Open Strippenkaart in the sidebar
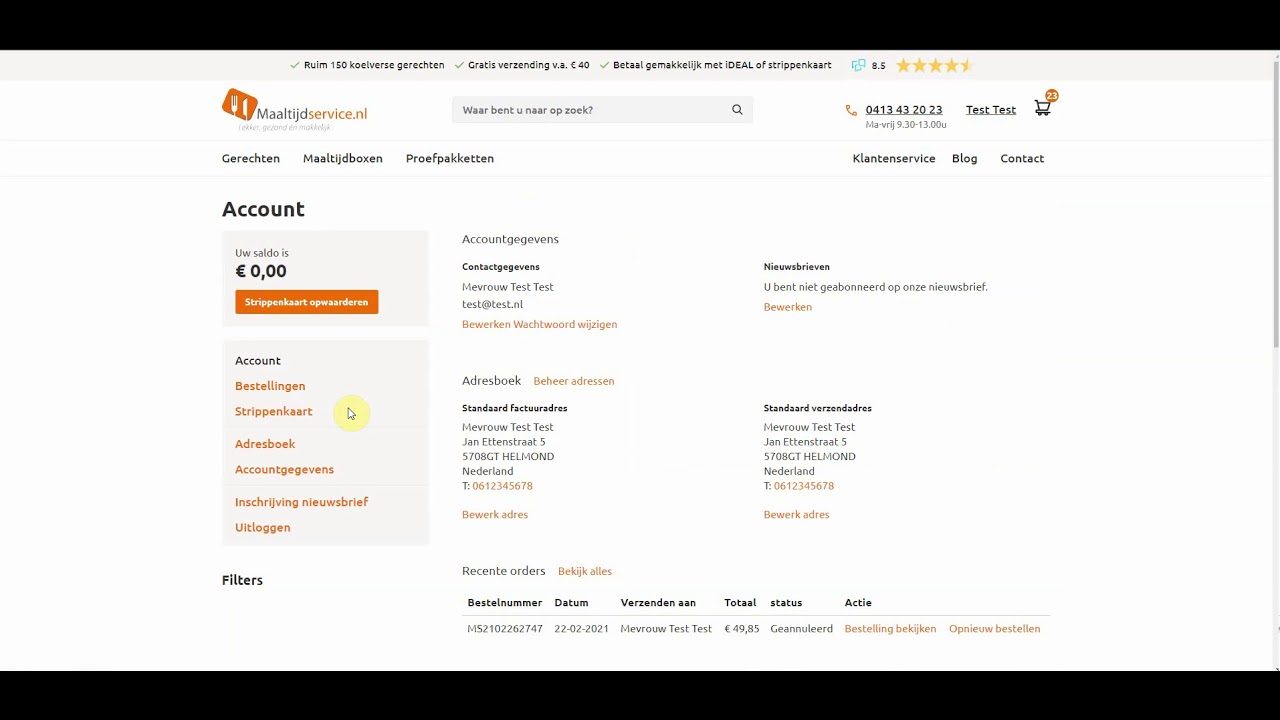1280x720 pixels. coord(274,411)
